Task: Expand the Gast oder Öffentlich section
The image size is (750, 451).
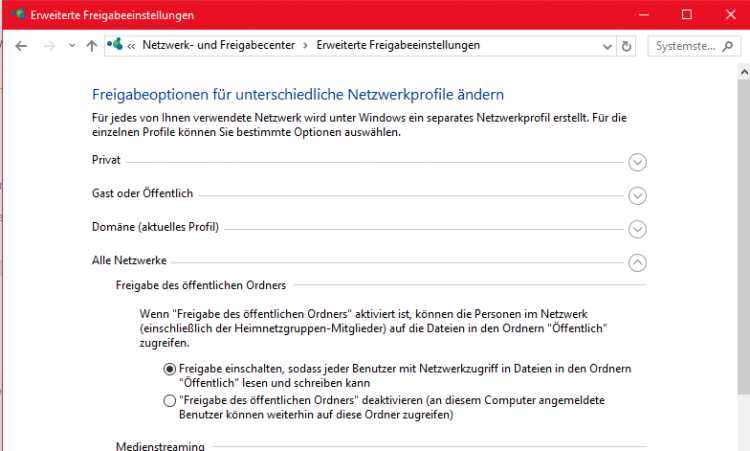Action: pyautogui.click(x=637, y=196)
